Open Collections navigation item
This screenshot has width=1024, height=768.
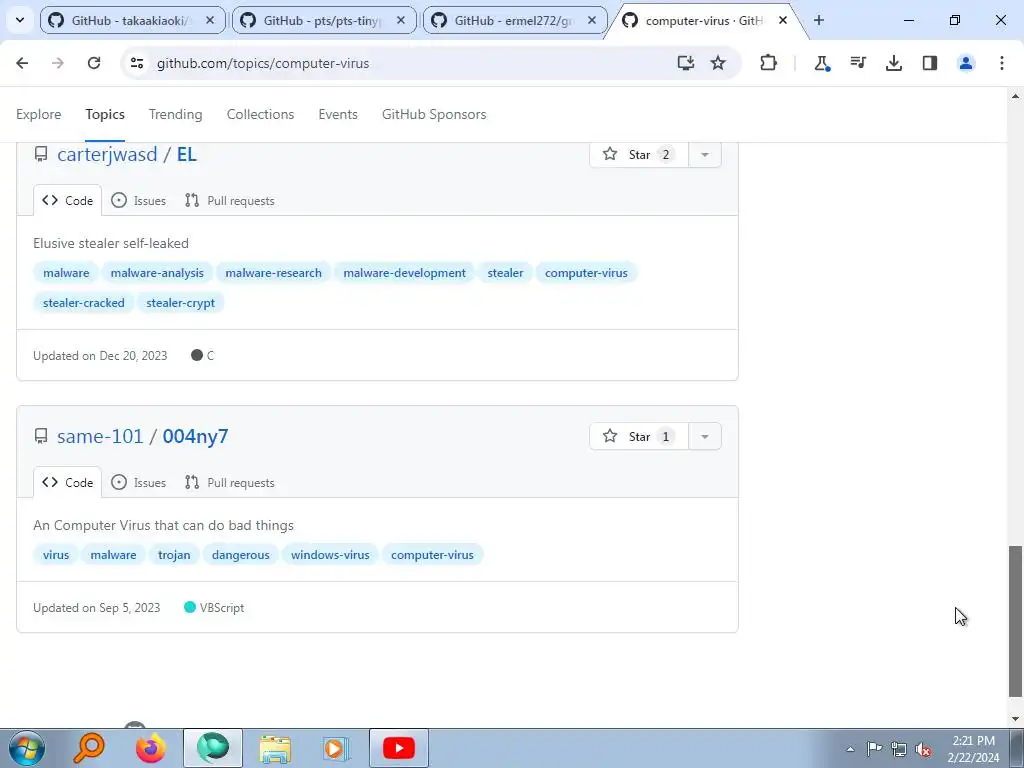click(261, 114)
